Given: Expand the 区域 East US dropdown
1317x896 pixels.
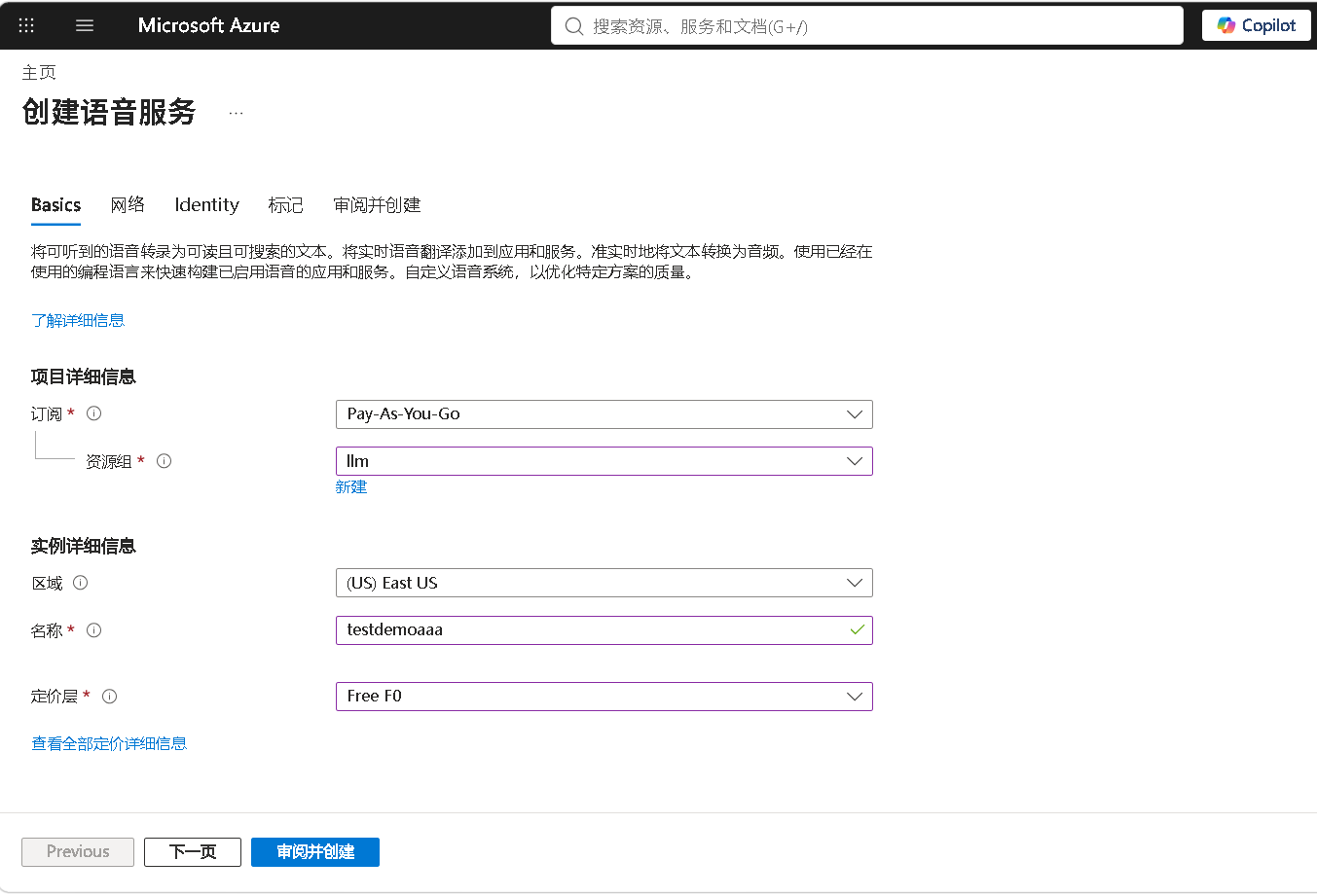Looking at the screenshot, I should pyautogui.click(x=604, y=583).
